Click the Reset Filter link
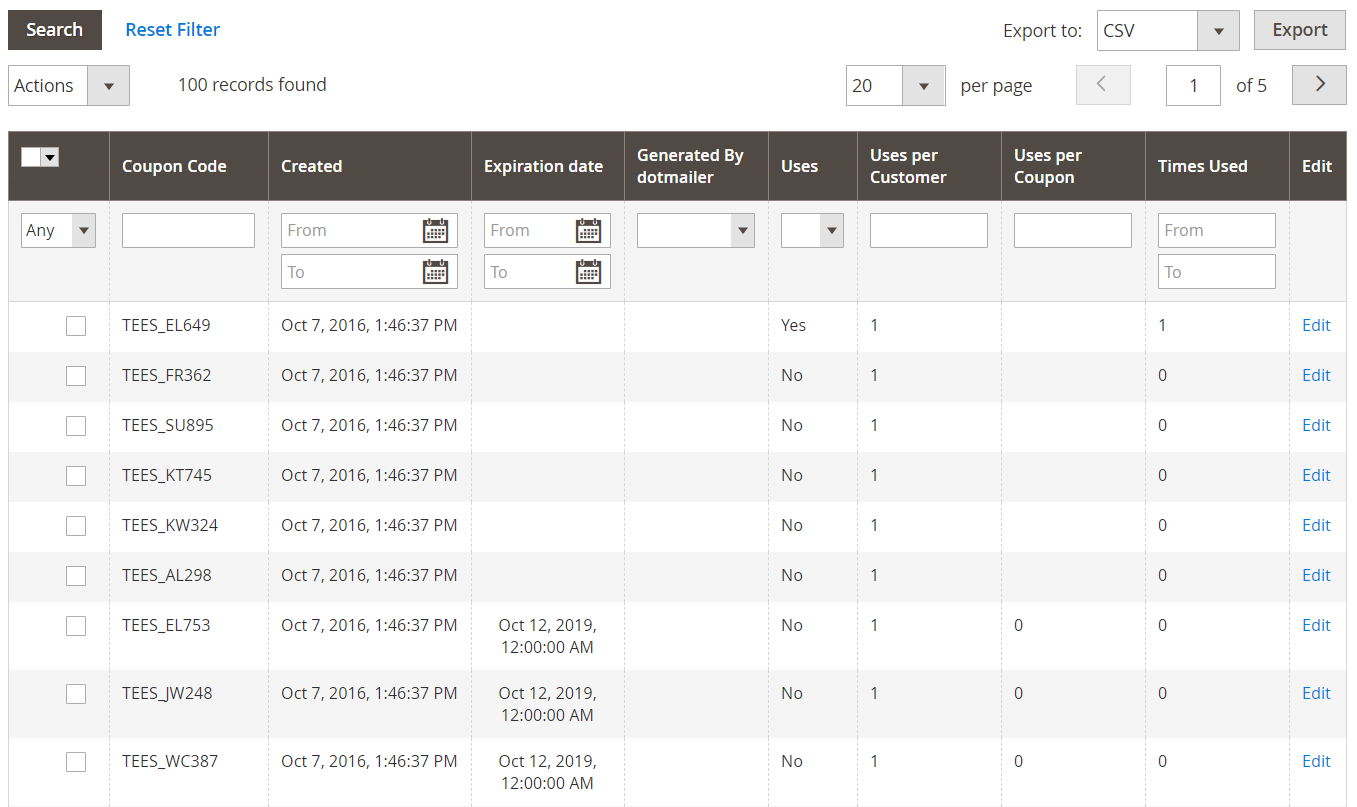Viewport: 1357px width, 807px height. [x=173, y=30]
